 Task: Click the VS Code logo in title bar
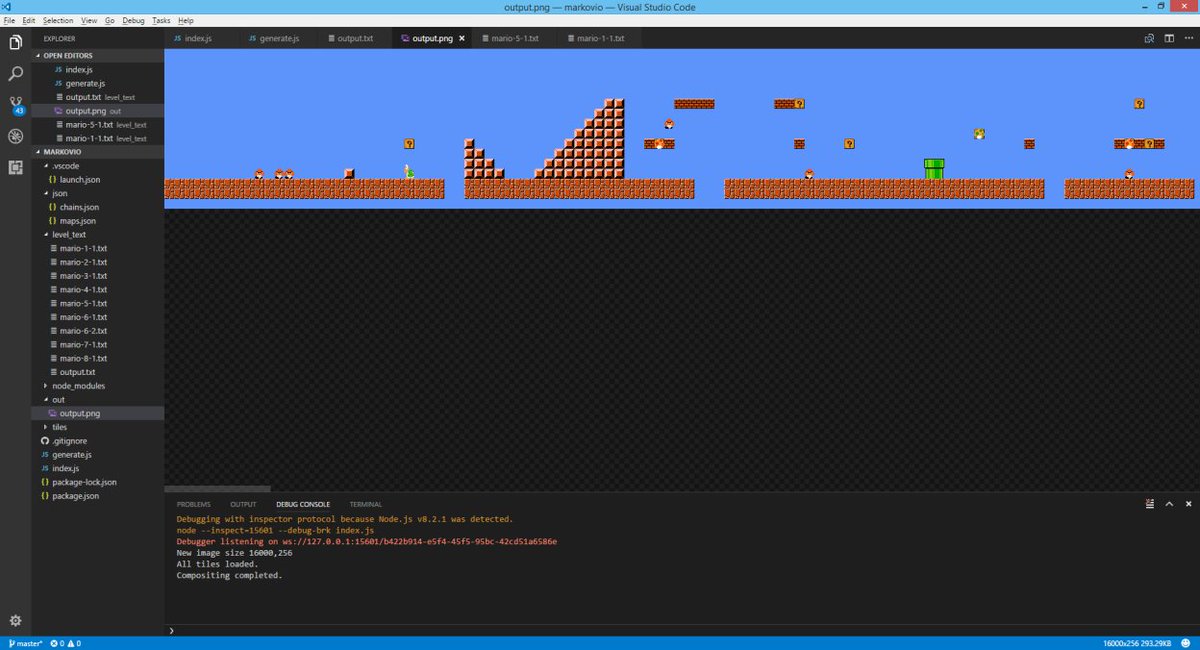tap(8, 7)
